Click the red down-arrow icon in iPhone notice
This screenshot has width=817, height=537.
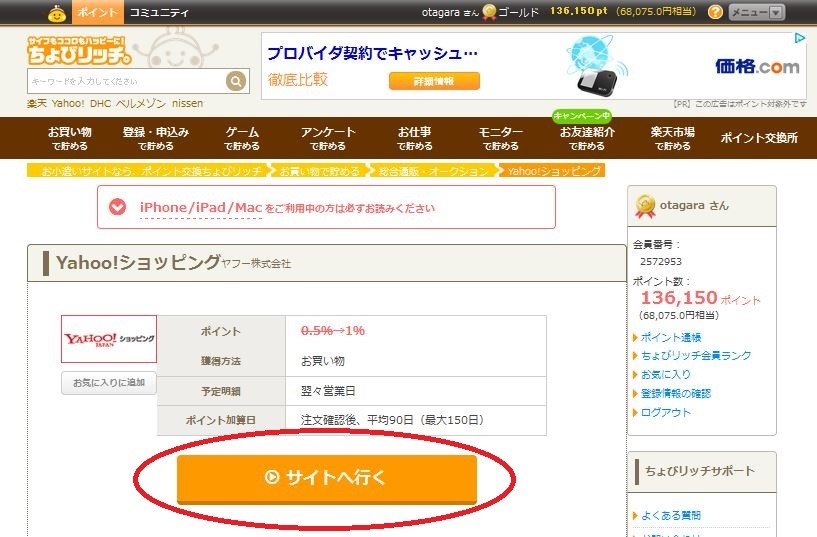(117, 207)
